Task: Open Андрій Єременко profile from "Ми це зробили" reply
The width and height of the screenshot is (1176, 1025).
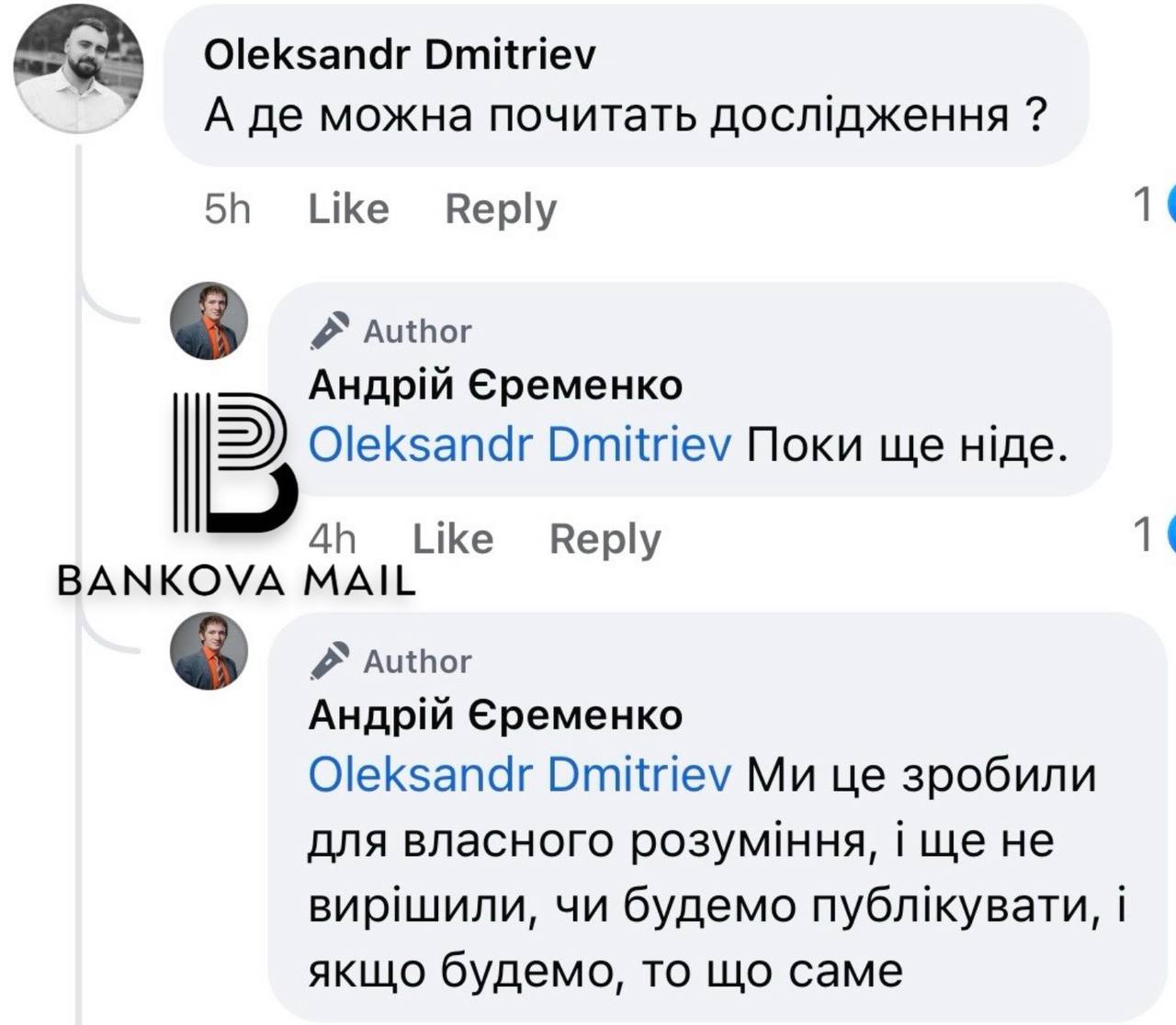Action: pyautogui.click(x=495, y=715)
